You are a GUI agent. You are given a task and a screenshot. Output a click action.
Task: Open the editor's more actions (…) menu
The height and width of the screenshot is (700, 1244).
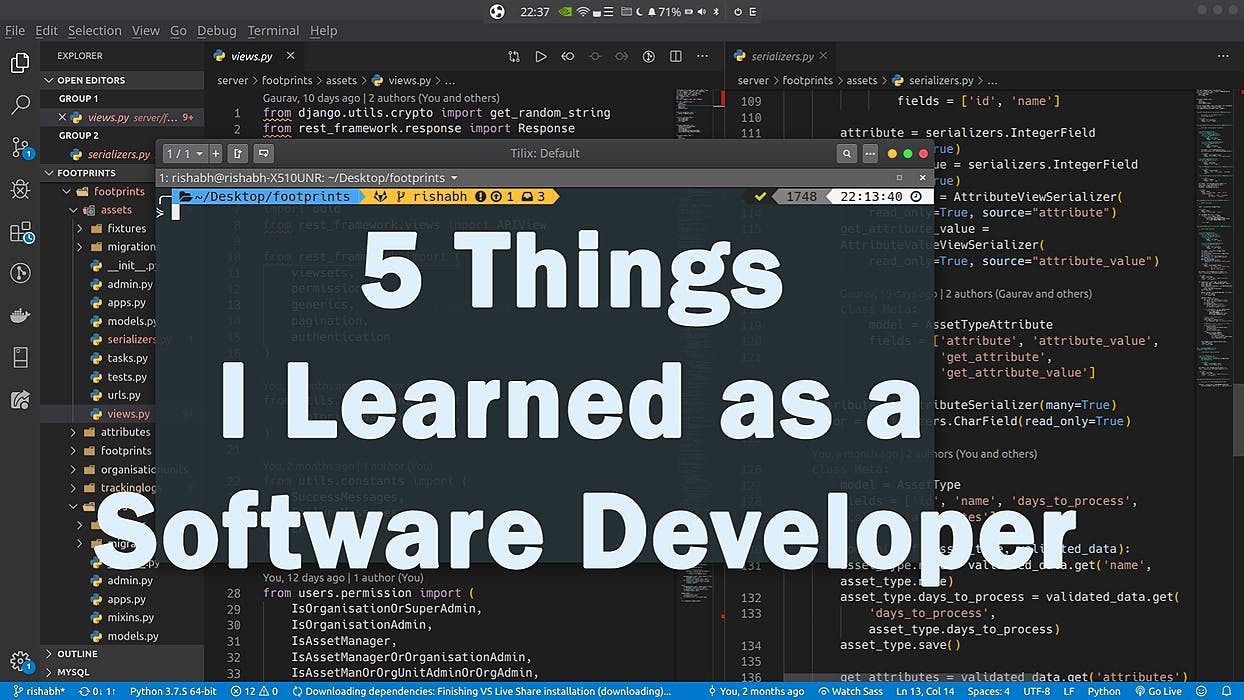coord(702,56)
